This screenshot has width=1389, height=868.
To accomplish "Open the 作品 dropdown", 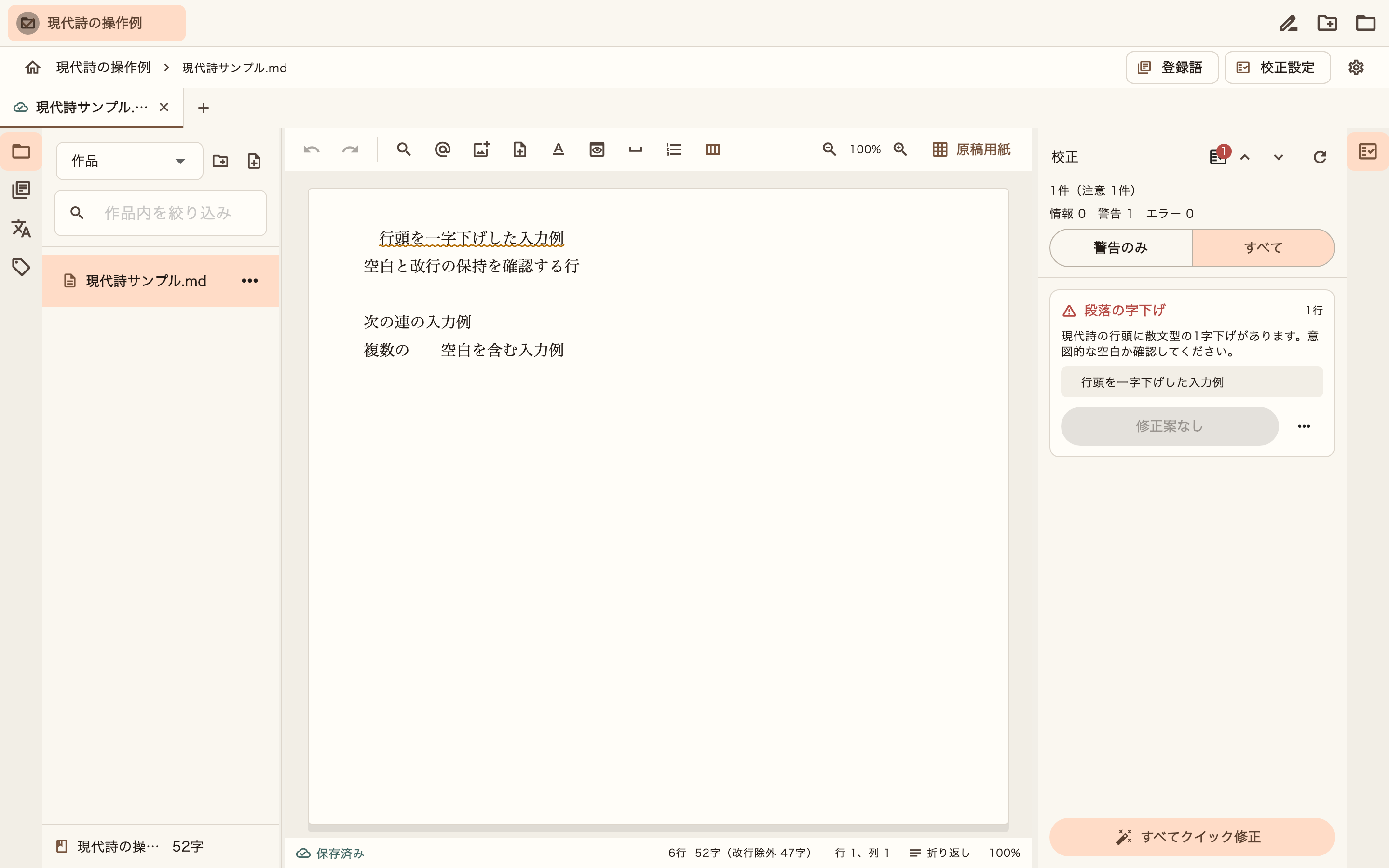I will point(129,162).
